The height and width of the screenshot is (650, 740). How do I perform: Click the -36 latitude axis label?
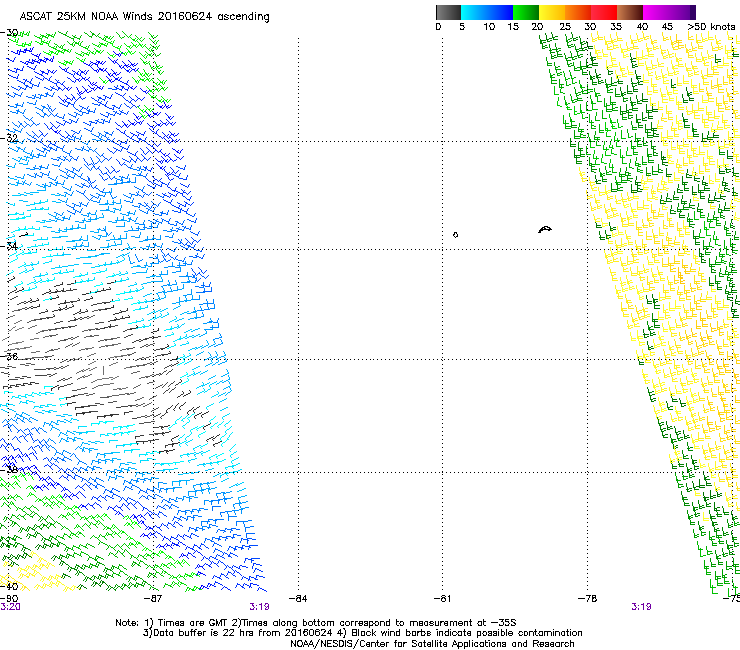point(9,356)
